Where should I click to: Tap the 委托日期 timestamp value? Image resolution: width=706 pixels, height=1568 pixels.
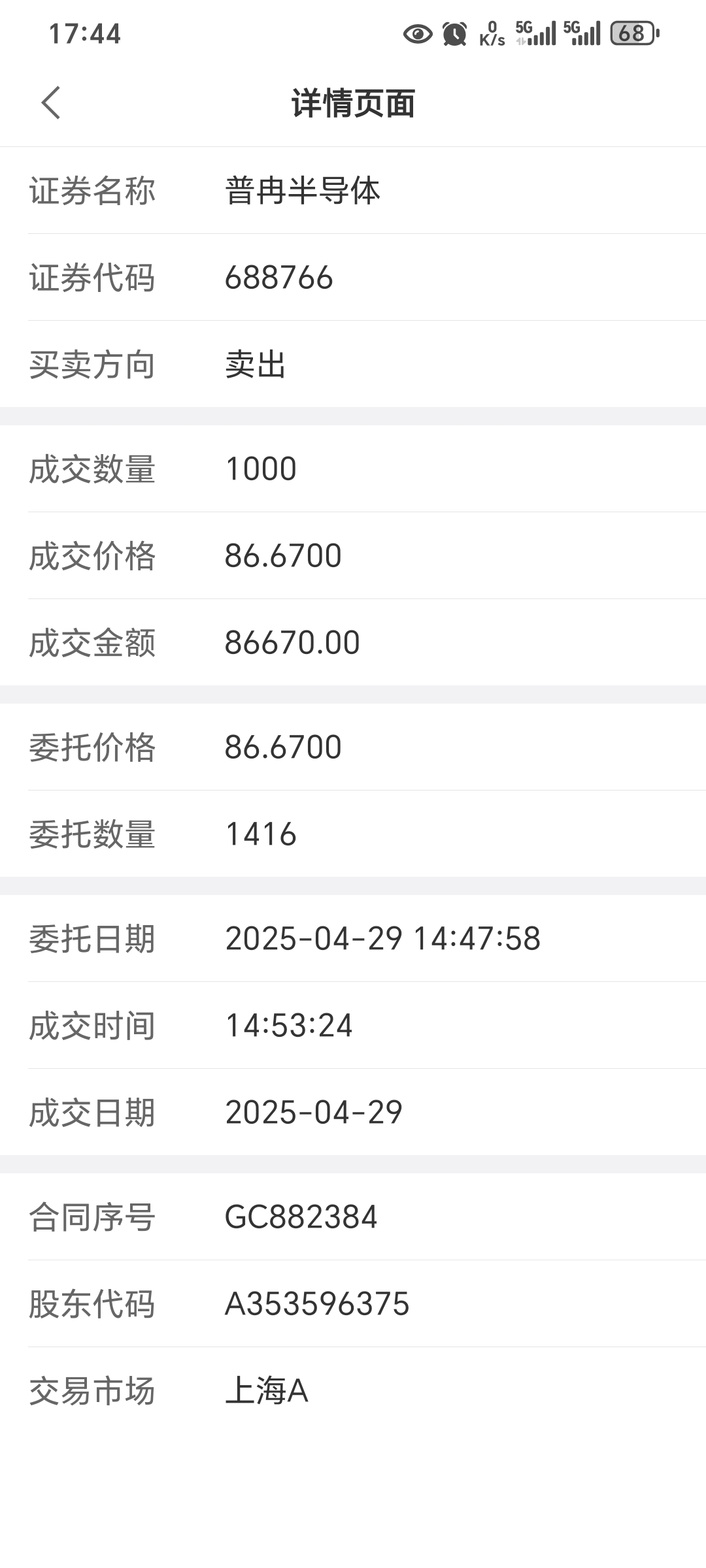click(382, 939)
